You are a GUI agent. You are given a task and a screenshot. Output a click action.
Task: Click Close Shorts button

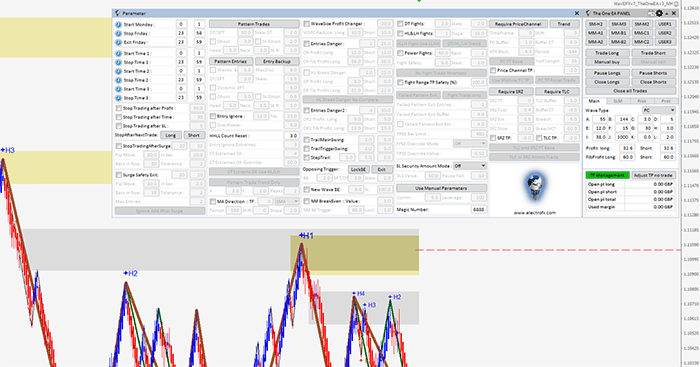pyautogui.click(x=654, y=82)
